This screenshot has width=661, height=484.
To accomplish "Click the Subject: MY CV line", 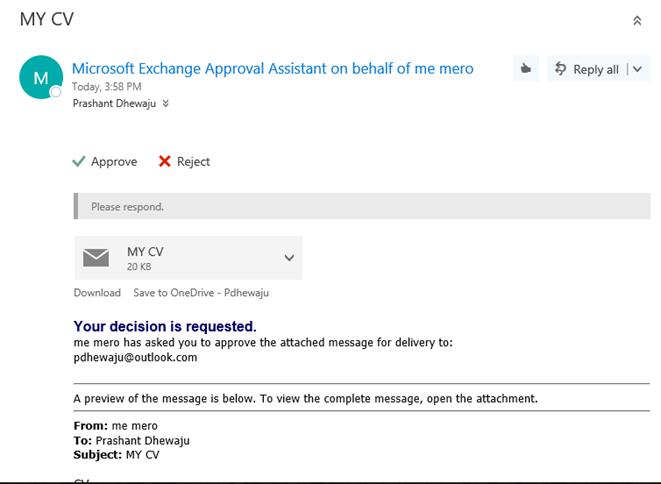I will [116, 455].
